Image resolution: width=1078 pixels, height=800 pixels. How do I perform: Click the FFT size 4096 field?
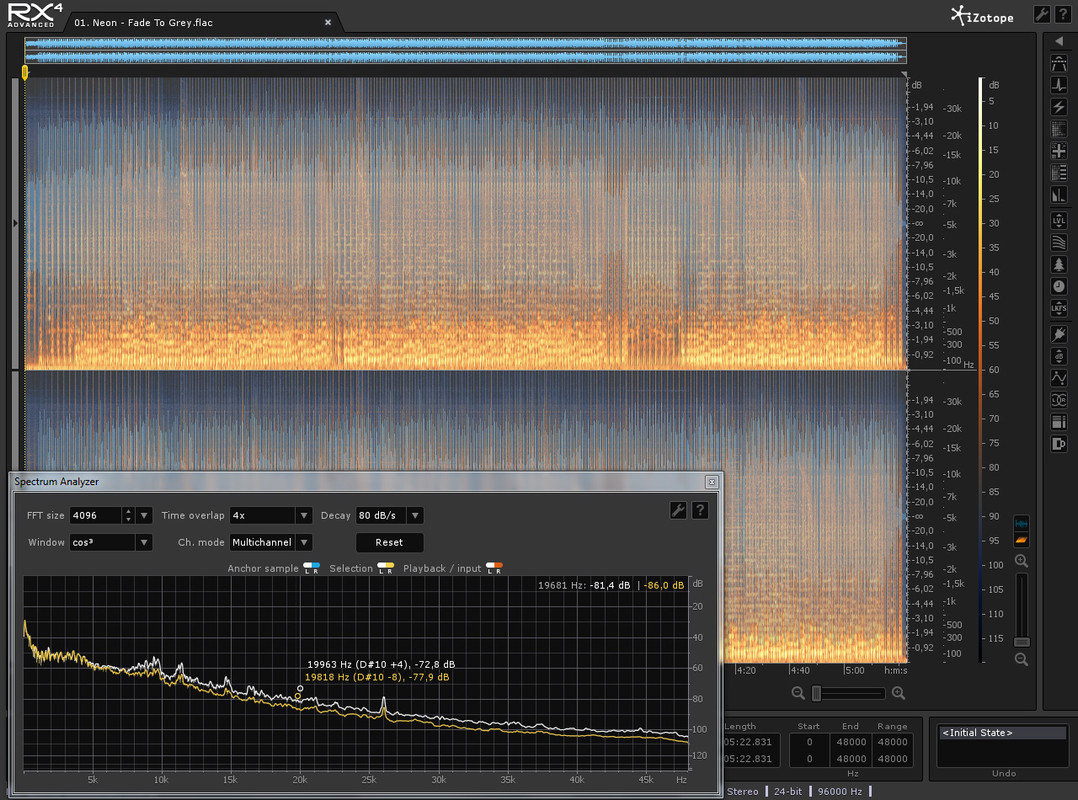tap(96, 515)
